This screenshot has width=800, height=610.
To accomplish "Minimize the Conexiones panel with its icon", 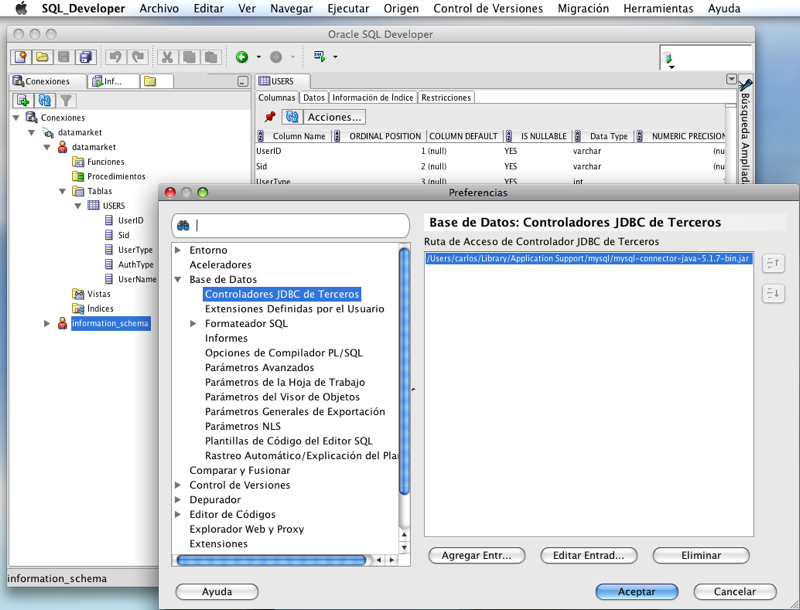I will click(x=243, y=82).
